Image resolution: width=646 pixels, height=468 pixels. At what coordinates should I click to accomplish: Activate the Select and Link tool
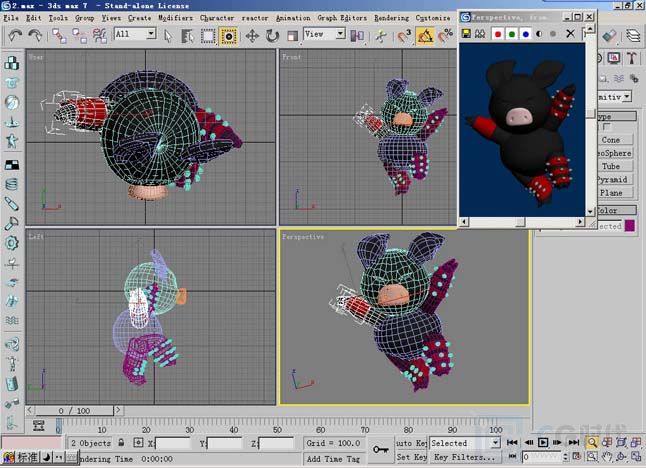[59, 36]
